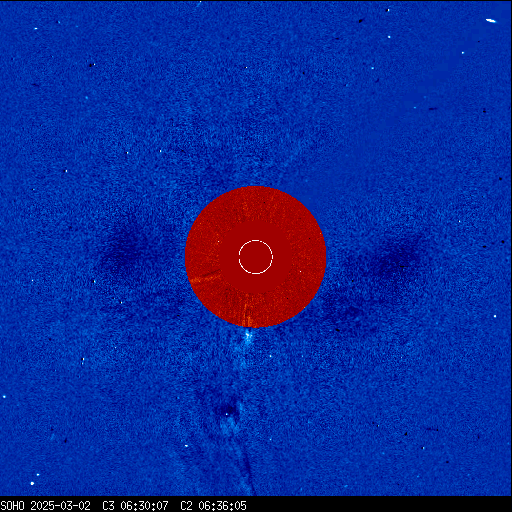Viewport: 512px width, 512px height.
Task: Click the white star inside the lower dark blob
Action: coord(227,414)
